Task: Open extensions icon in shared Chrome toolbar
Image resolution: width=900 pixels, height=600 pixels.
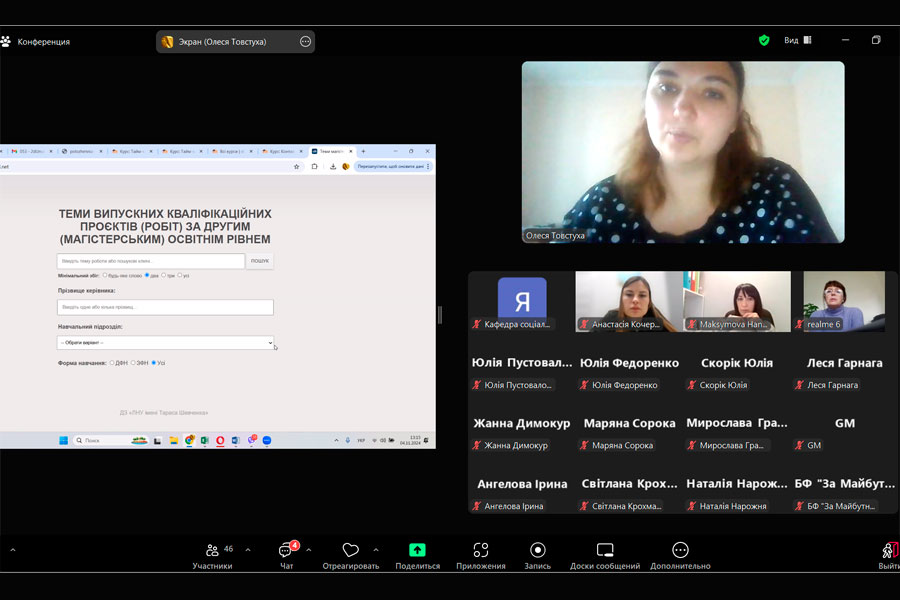Action: tap(315, 167)
